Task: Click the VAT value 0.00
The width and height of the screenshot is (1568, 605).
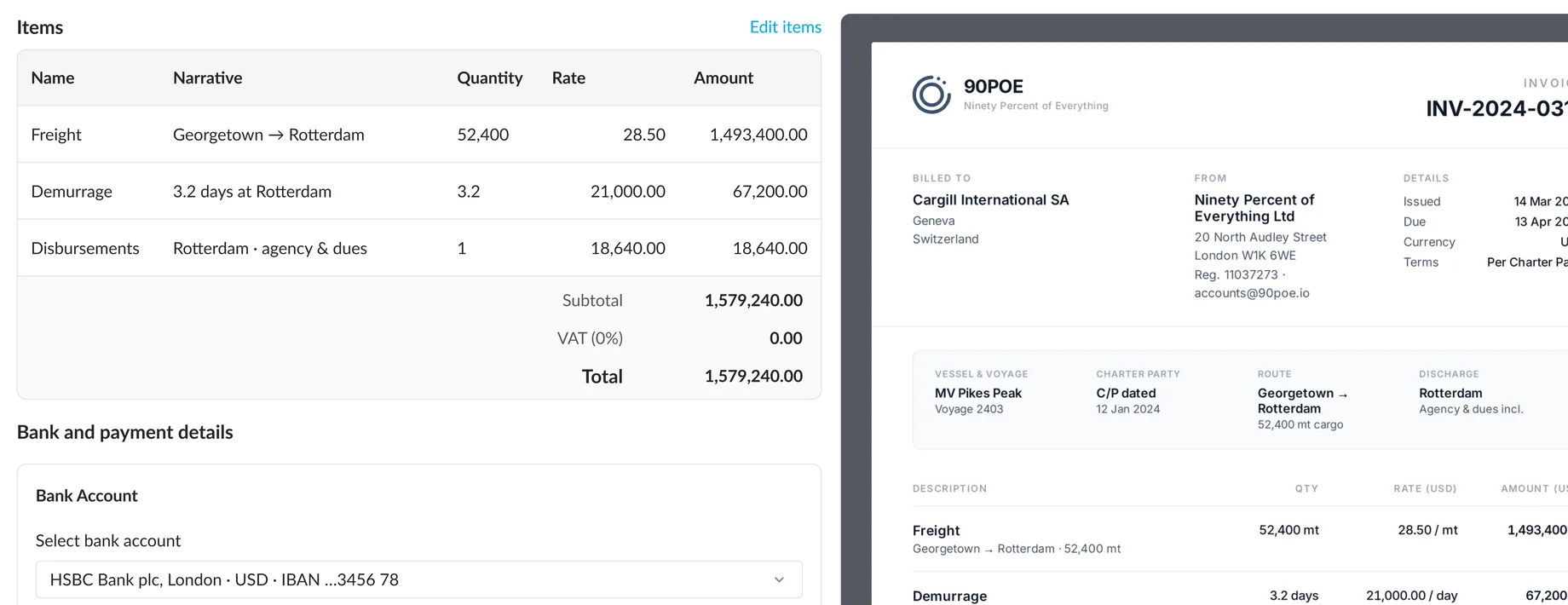Action: pyautogui.click(x=786, y=338)
